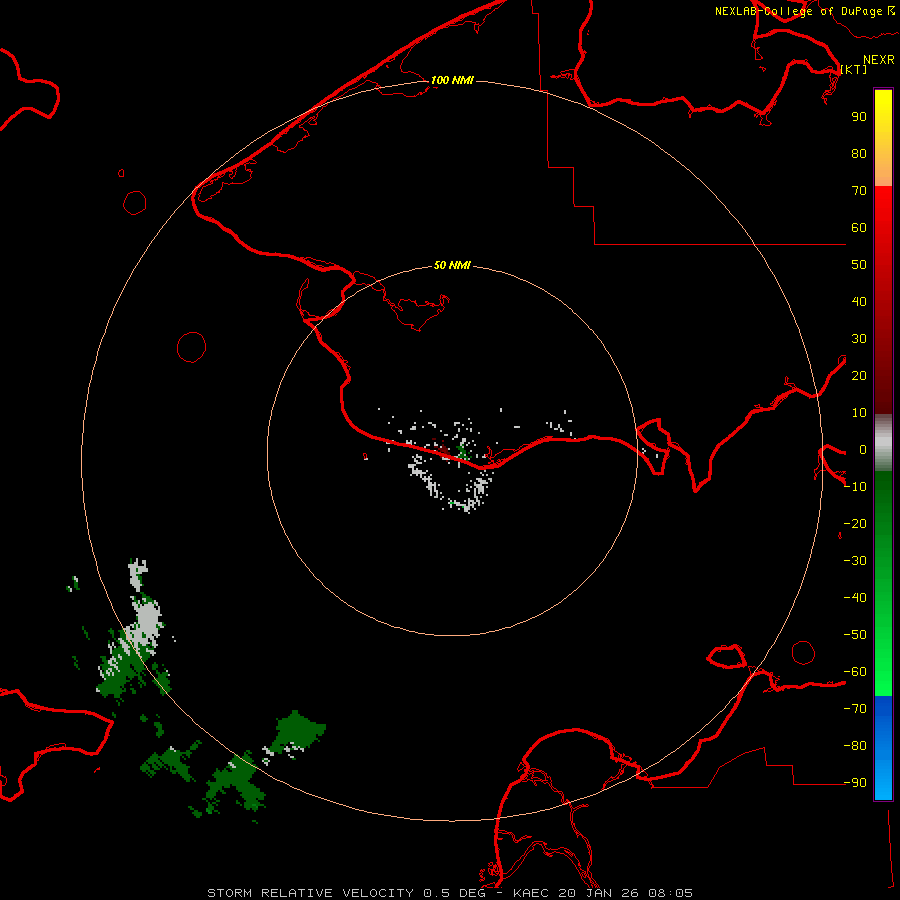The image size is (900, 900).
Task: Click the -60 value on the velocity scale
Action: click(855, 672)
